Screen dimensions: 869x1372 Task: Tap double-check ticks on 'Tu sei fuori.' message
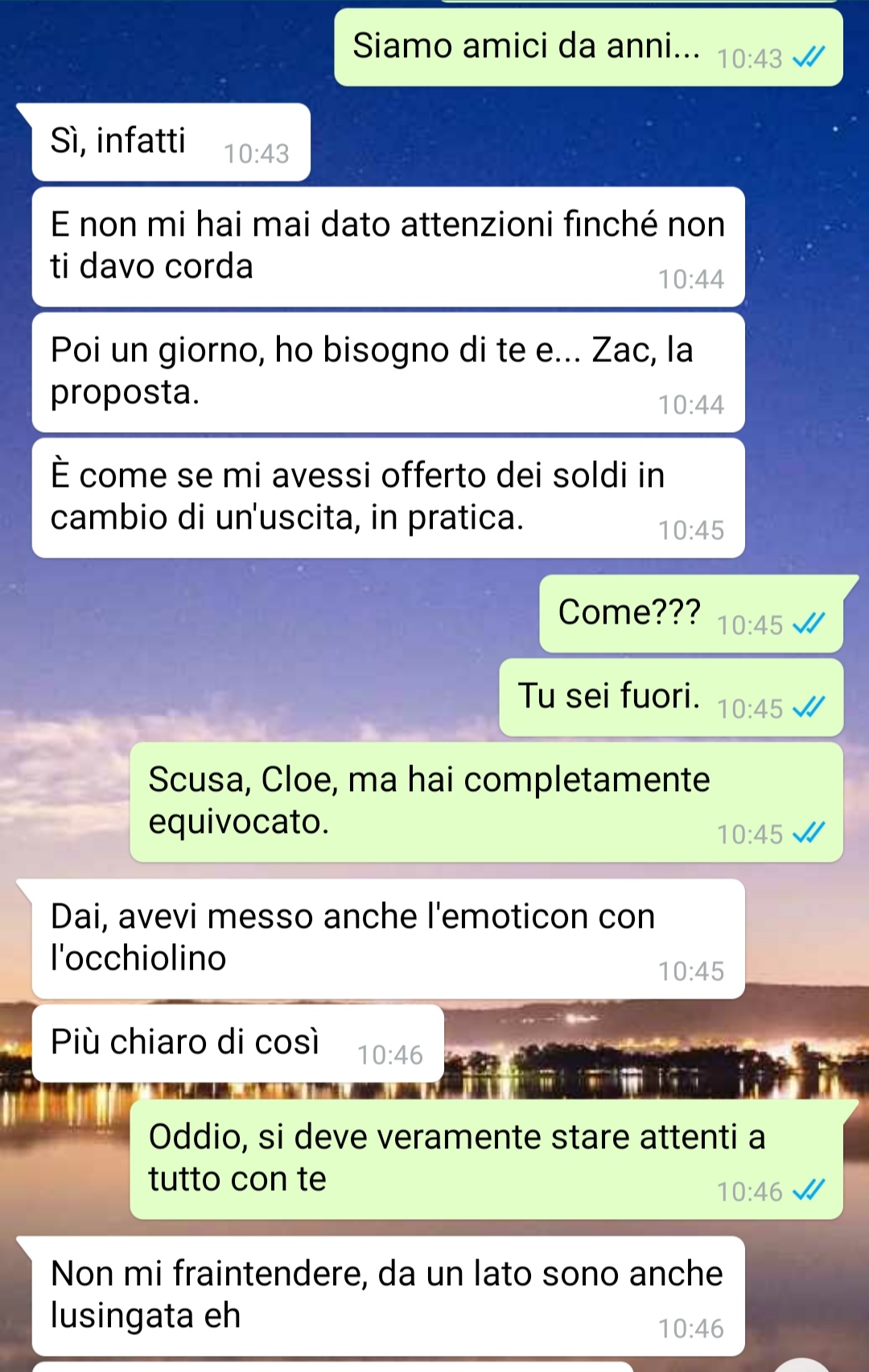click(809, 707)
